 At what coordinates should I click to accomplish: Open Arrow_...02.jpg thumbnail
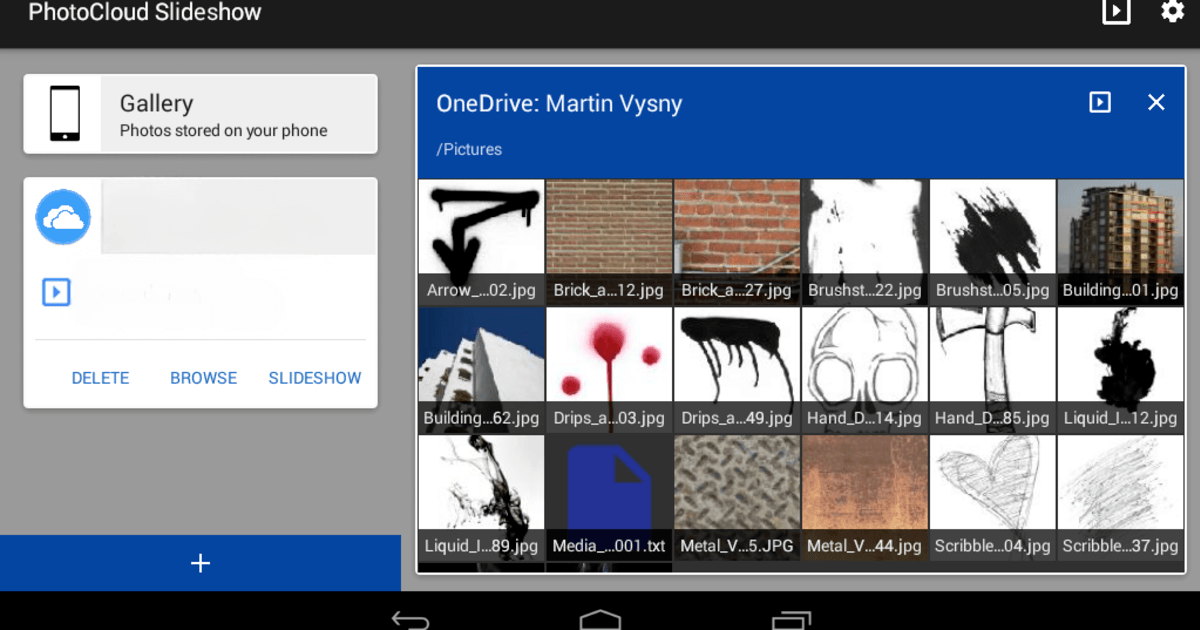481,242
